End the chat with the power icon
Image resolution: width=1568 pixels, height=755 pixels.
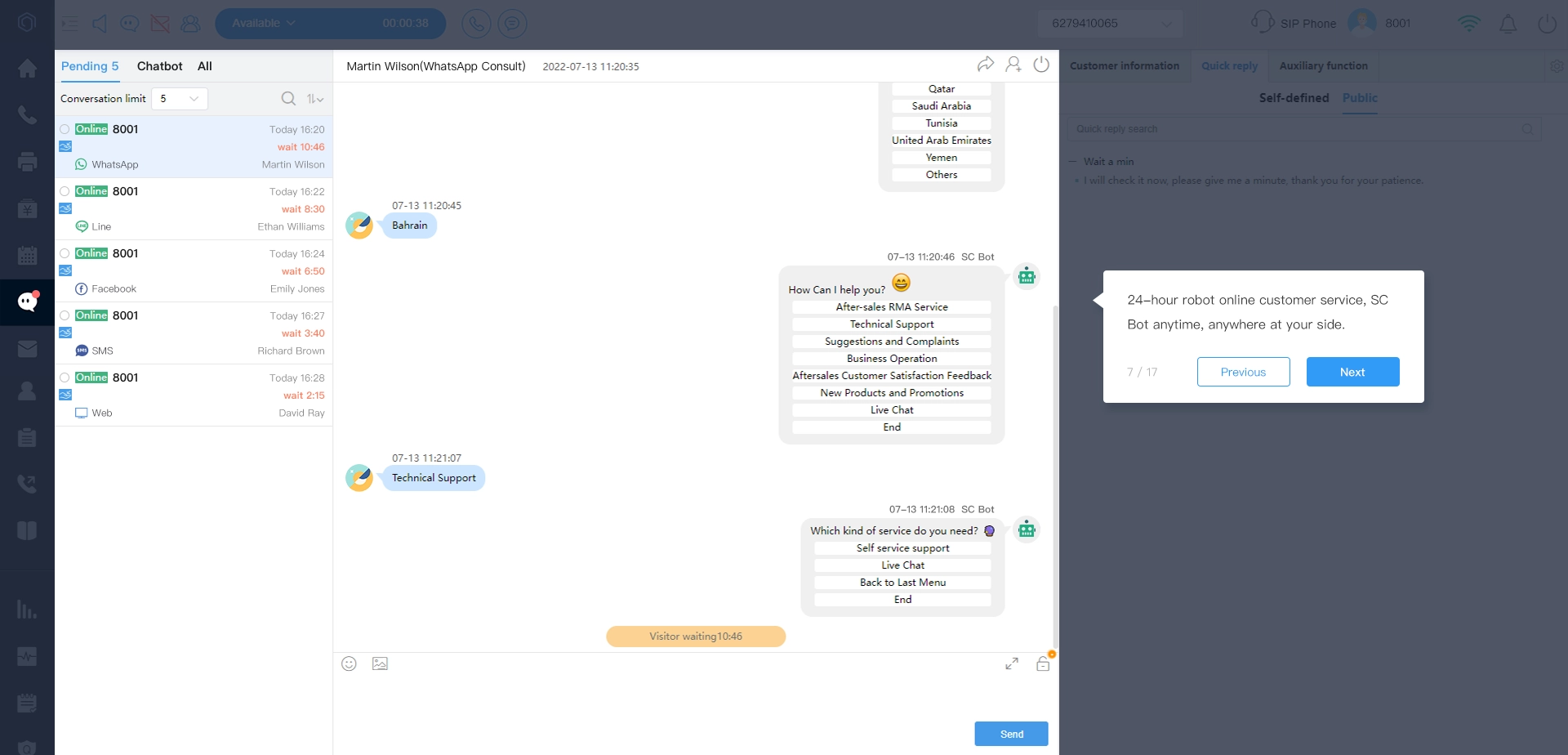click(x=1041, y=65)
